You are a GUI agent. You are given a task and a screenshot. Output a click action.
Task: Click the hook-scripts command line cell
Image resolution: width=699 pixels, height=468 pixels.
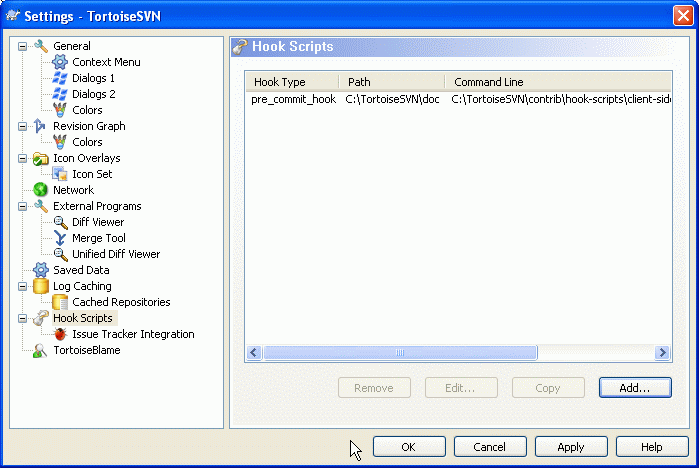(560, 99)
